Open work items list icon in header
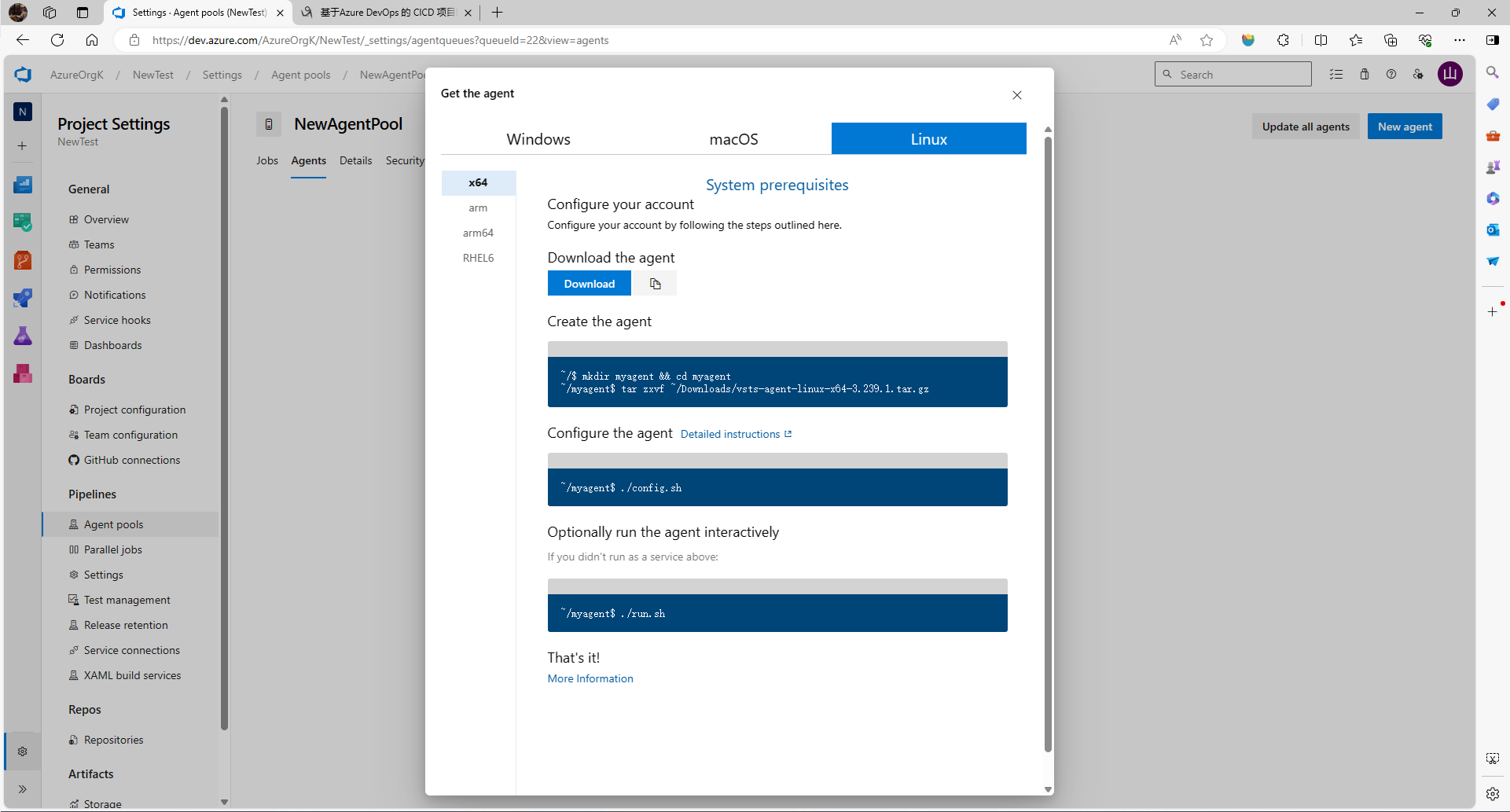The height and width of the screenshot is (812, 1510). click(x=1336, y=75)
